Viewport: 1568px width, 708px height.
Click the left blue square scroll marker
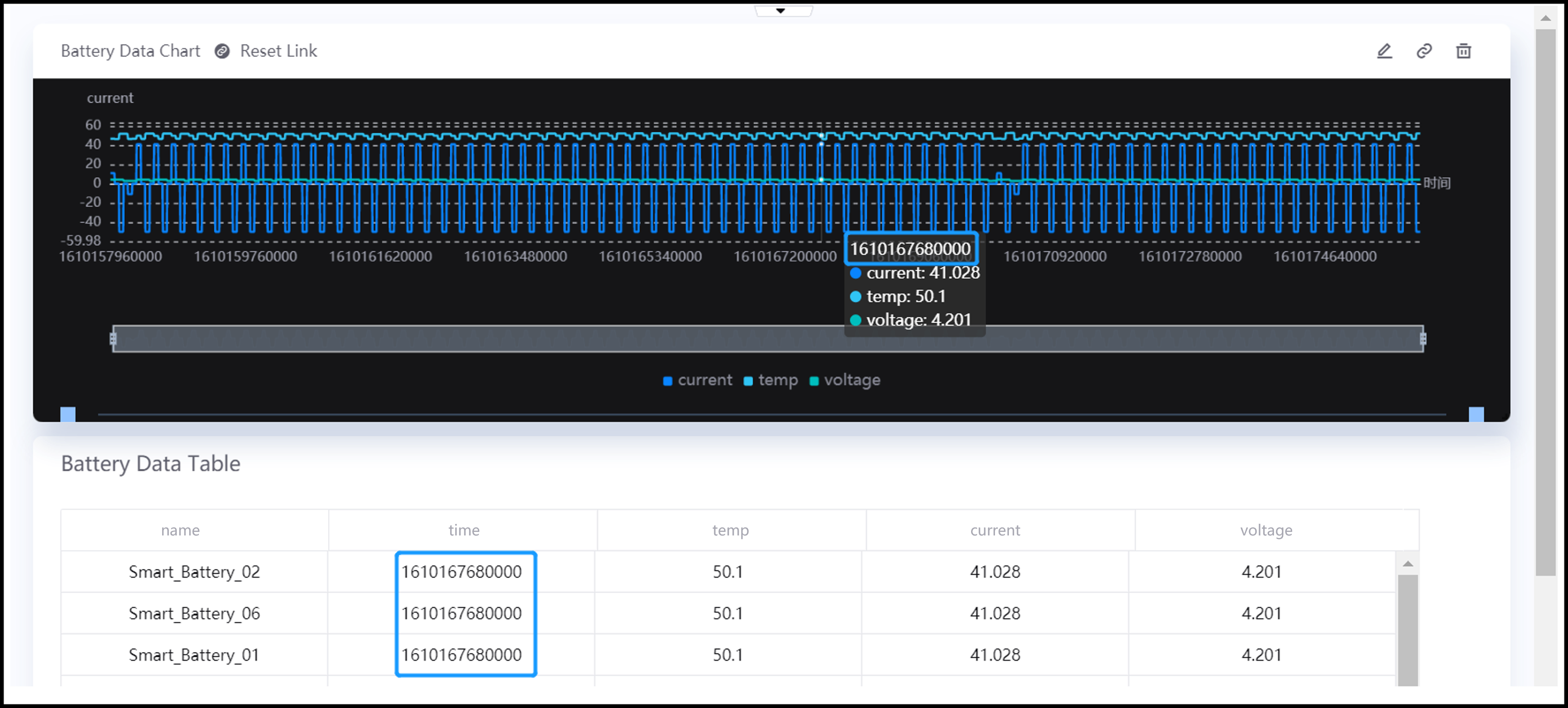point(68,415)
